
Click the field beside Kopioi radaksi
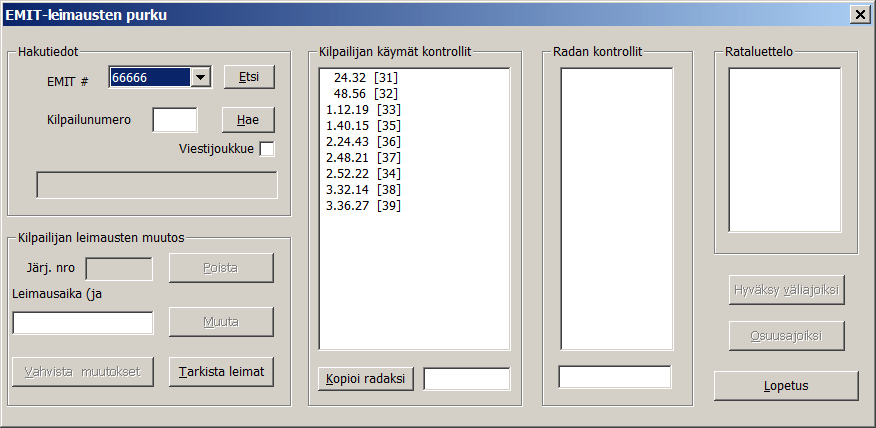coord(466,379)
